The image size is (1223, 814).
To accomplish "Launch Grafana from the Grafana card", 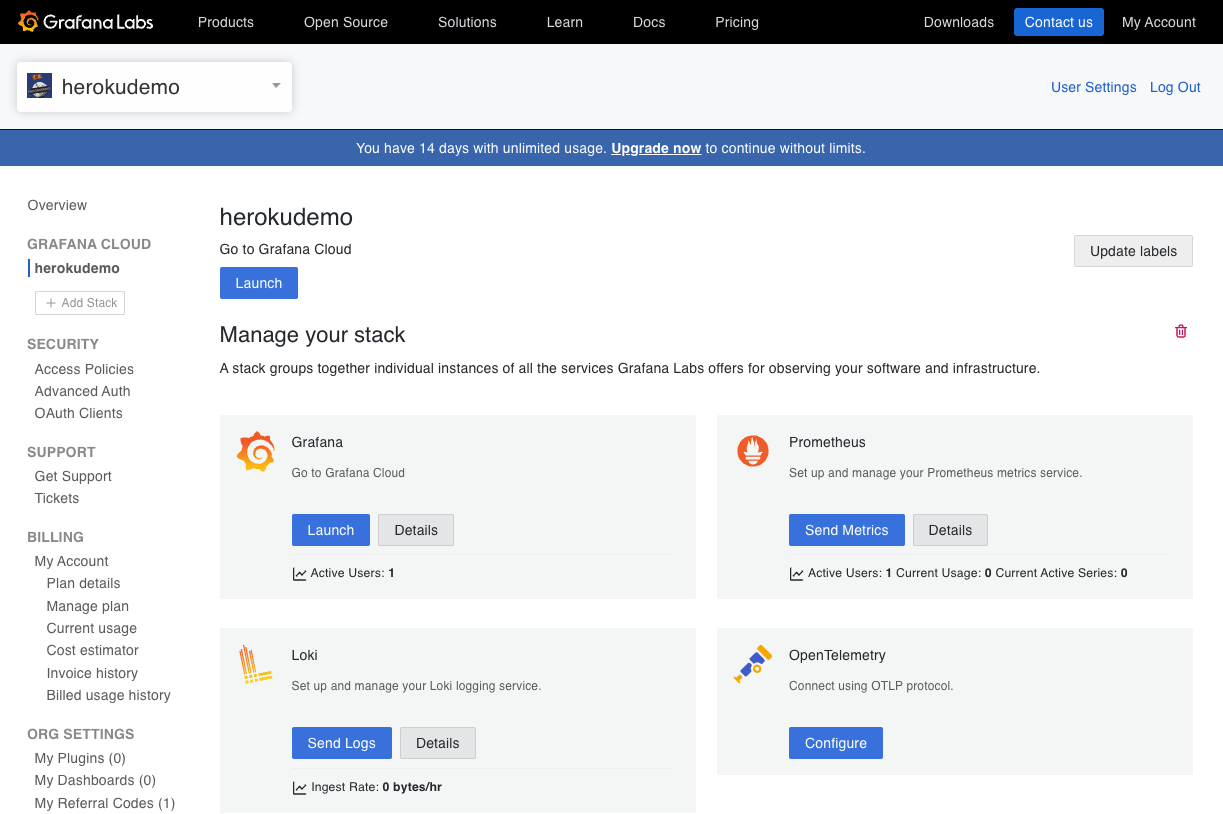I will [331, 530].
